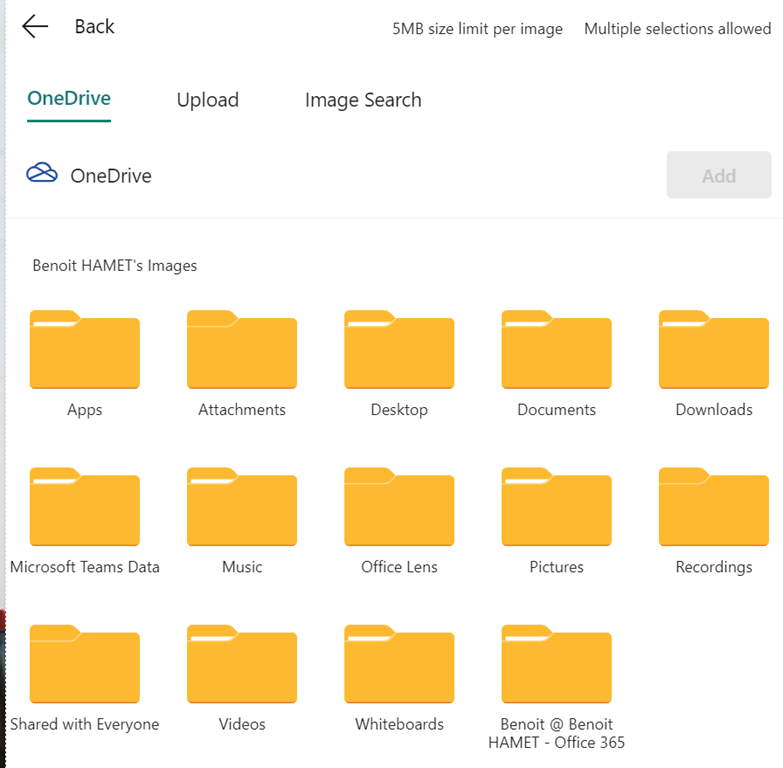Open the Music folder

(242, 507)
